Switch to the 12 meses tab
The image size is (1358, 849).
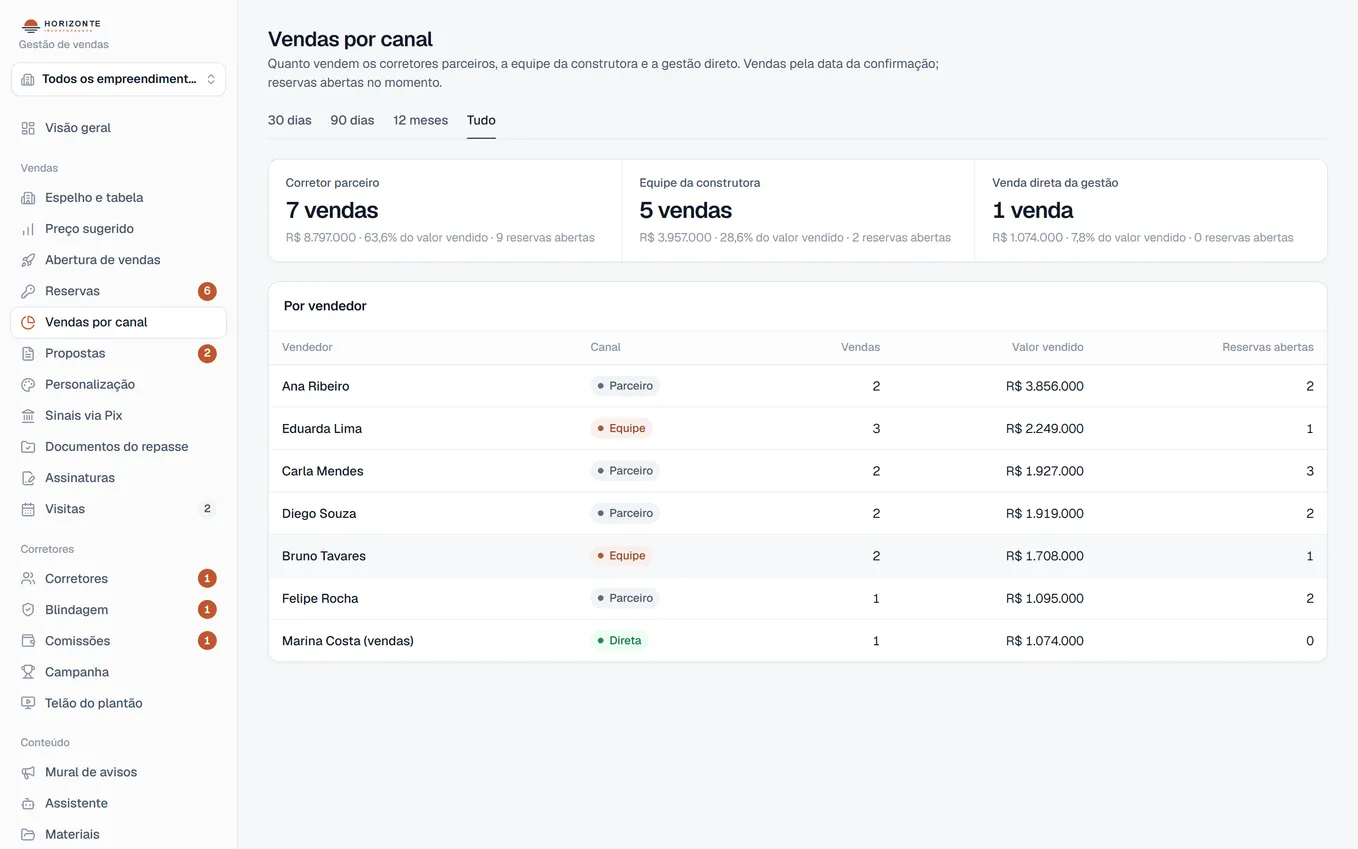point(420,120)
